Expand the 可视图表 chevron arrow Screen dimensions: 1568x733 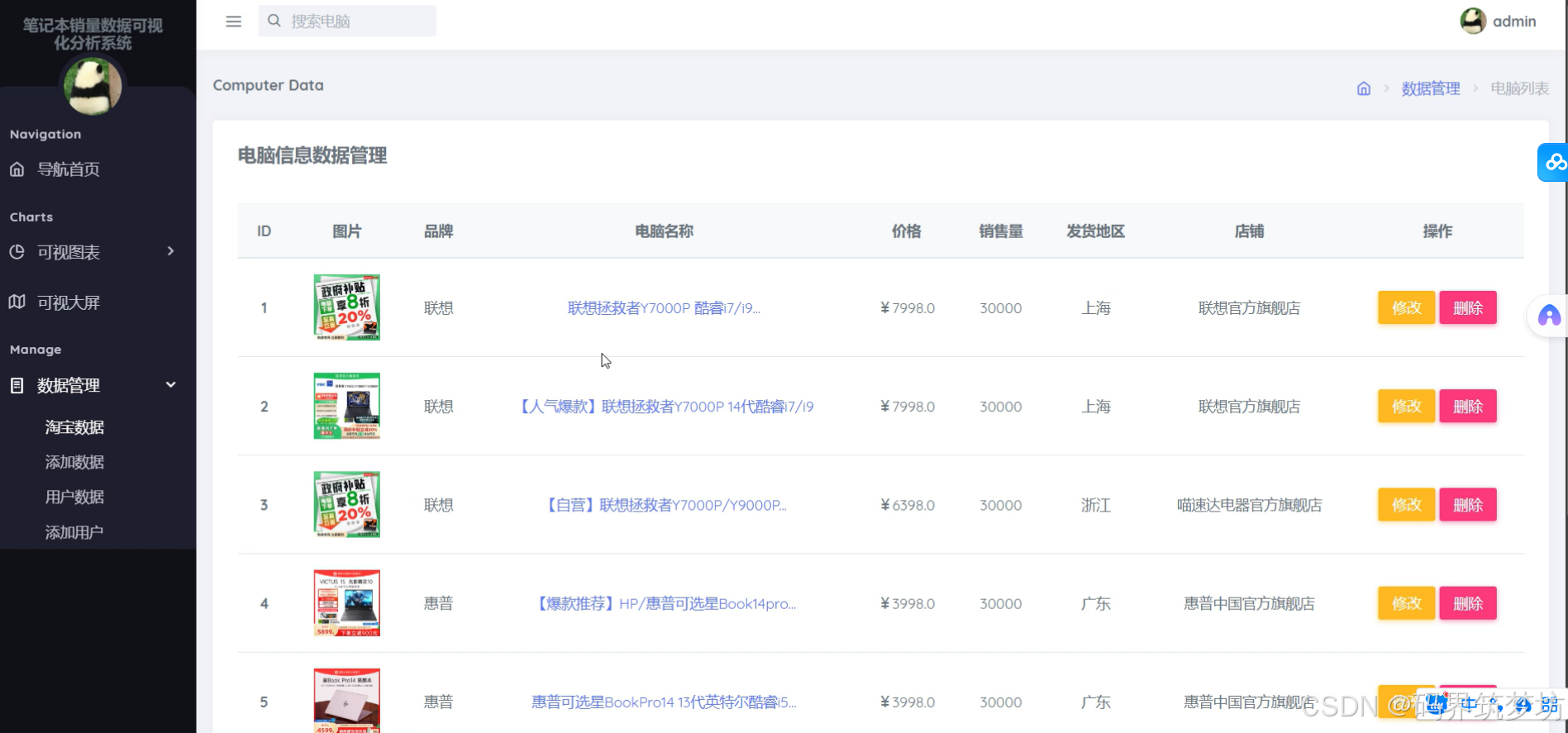coord(171,251)
